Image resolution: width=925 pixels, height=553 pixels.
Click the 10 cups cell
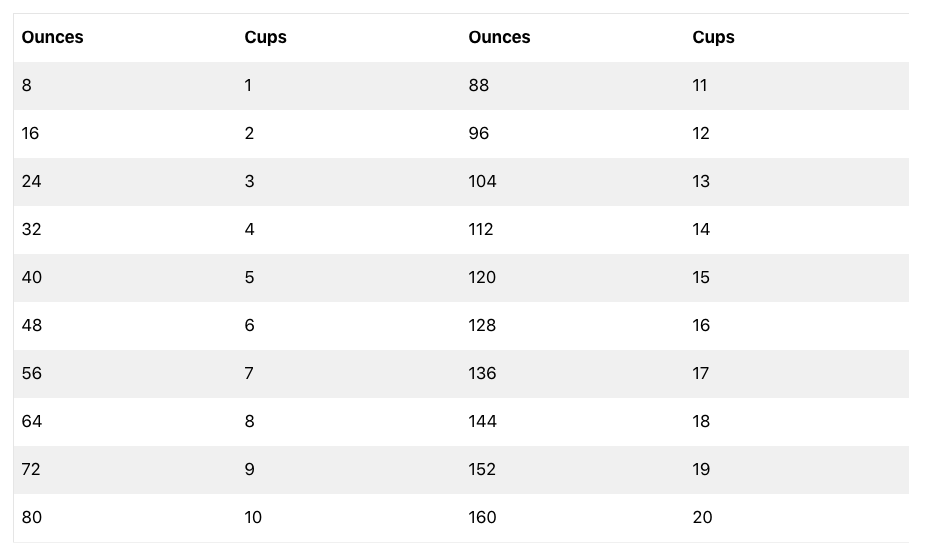[x=253, y=517]
